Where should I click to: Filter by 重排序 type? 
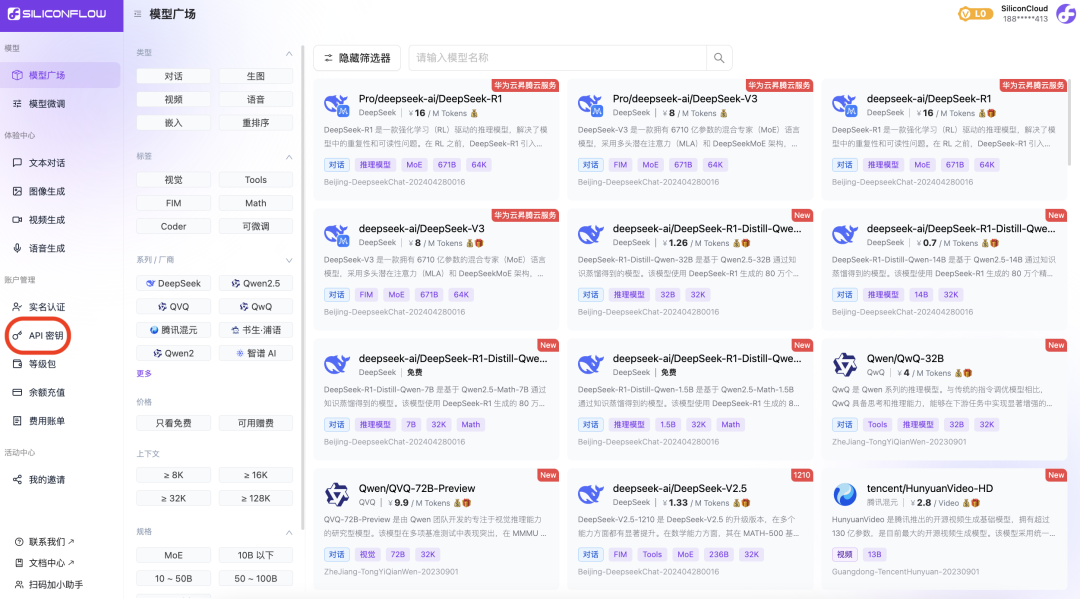tap(256, 123)
